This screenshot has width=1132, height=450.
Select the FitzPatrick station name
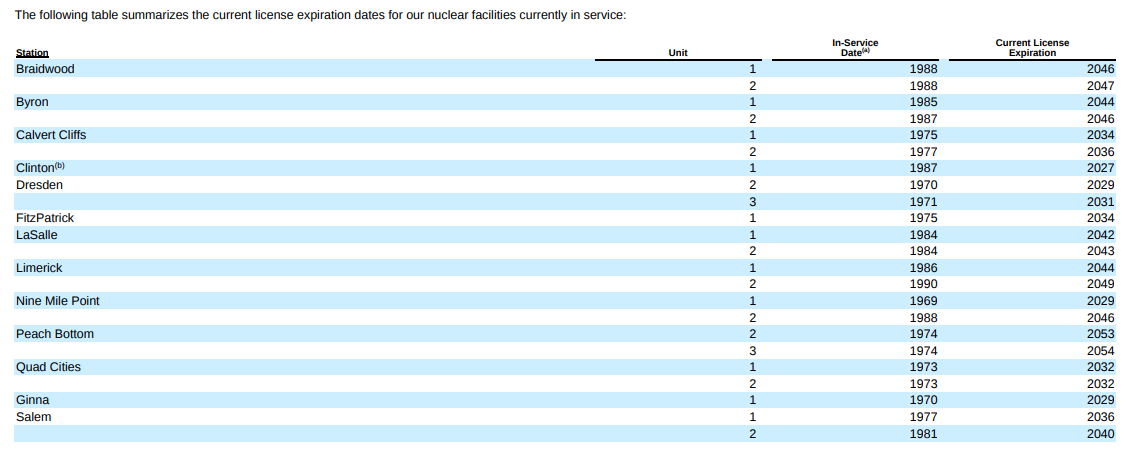[x=45, y=217]
